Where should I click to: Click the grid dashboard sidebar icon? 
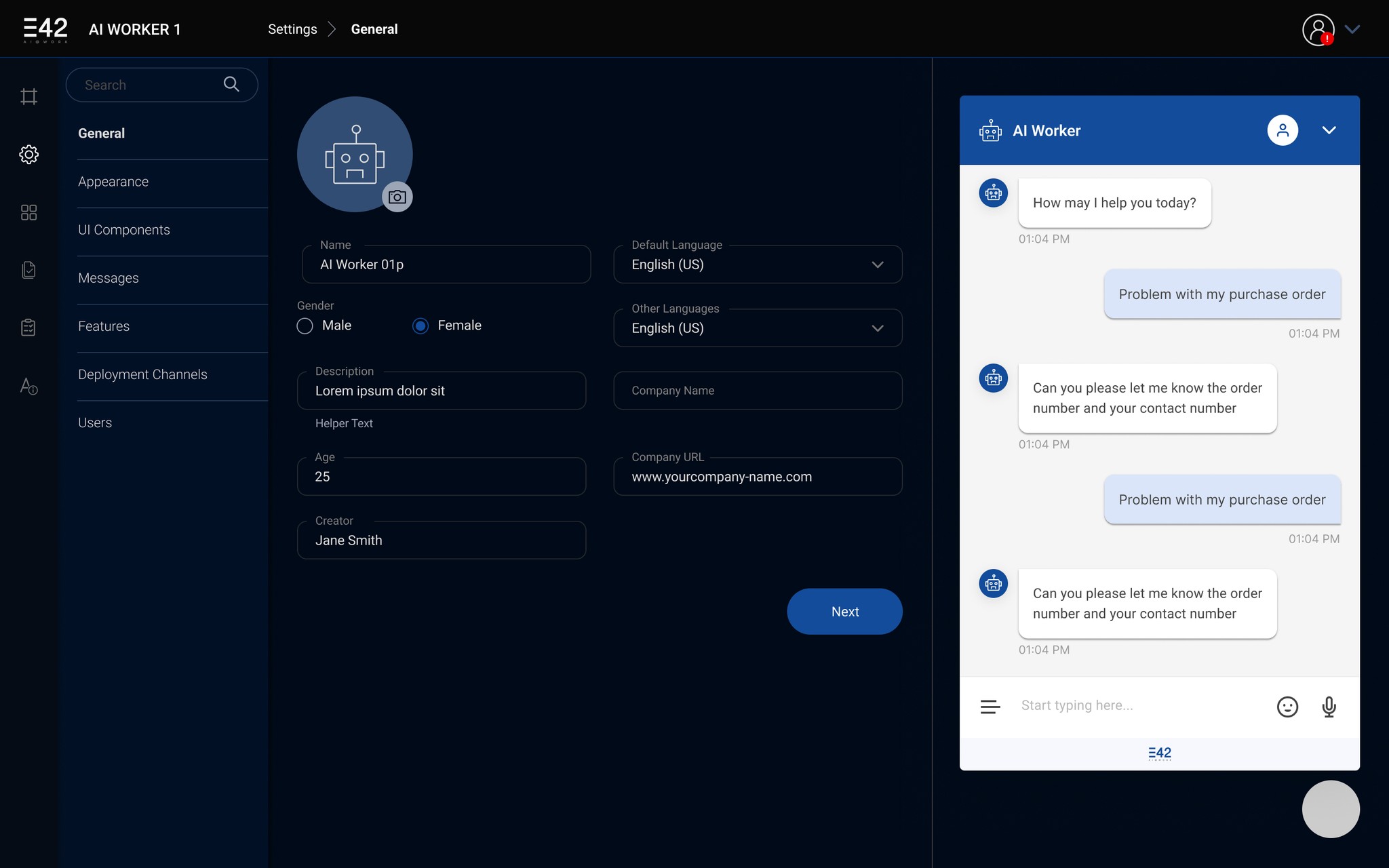[x=28, y=212]
